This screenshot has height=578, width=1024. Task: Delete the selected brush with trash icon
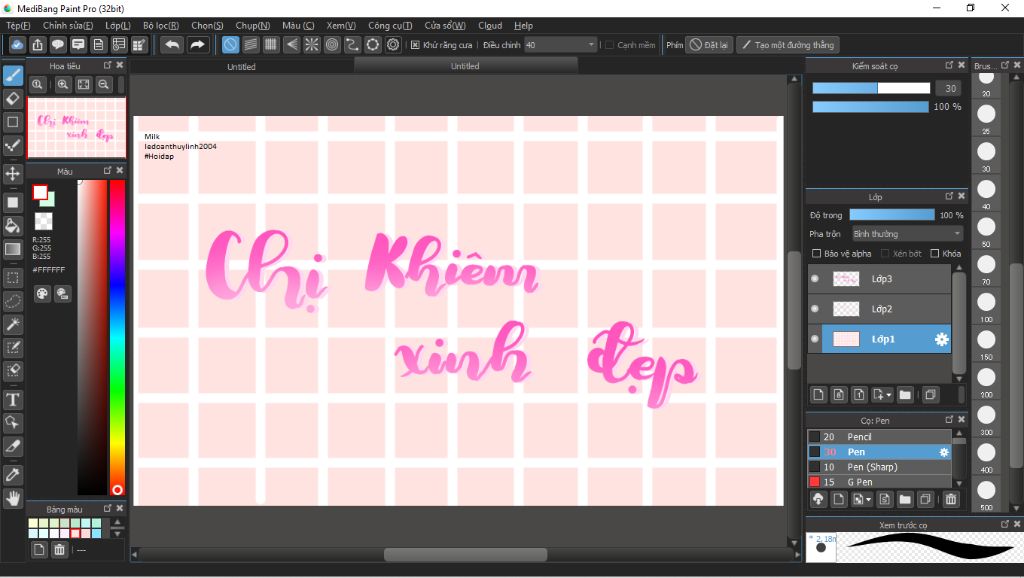click(x=951, y=500)
